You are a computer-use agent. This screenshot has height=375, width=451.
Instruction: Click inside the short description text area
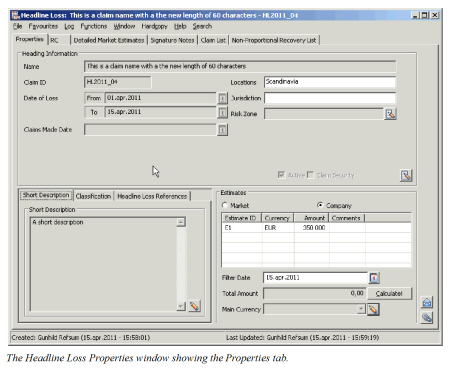point(103,264)
